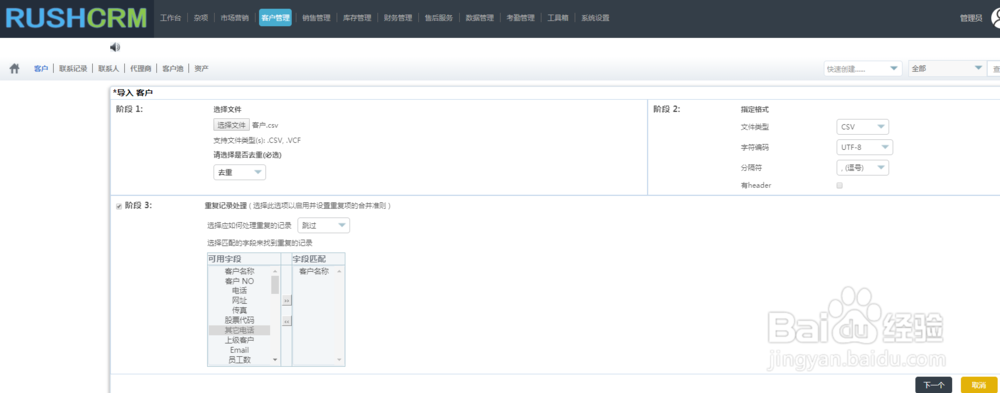Open the 库存管理 menu
The image size is (1000, 393).
point(357,19)
